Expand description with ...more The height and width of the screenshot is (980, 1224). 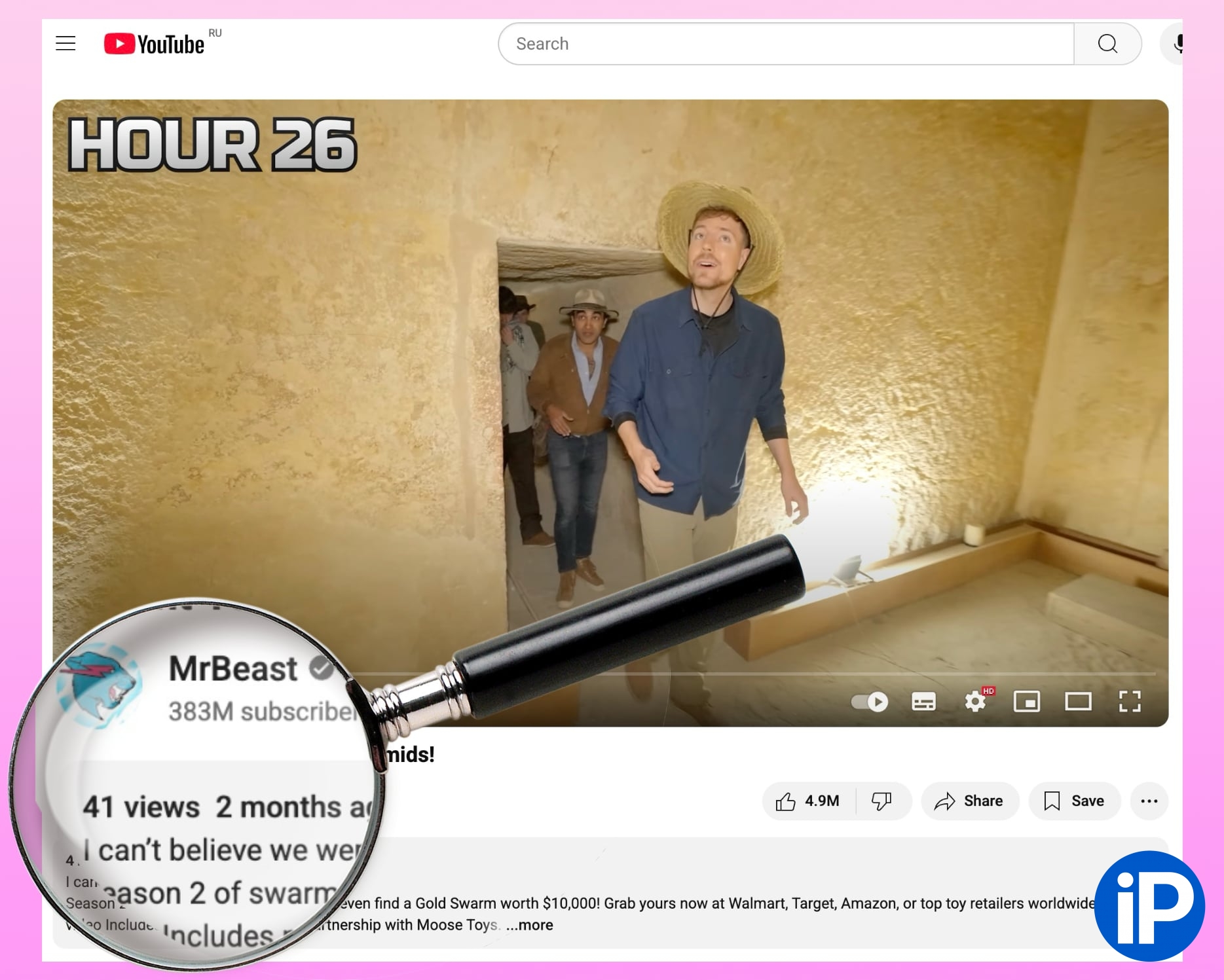point(529,925)
